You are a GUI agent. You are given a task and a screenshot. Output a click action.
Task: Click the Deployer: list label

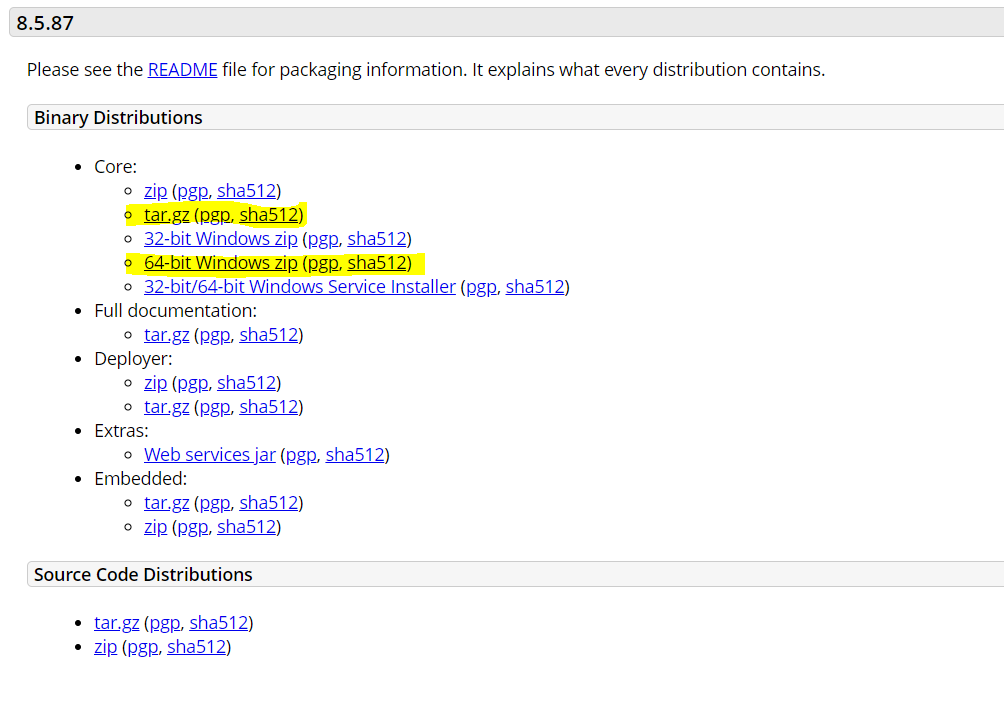(x=133, y=359)
